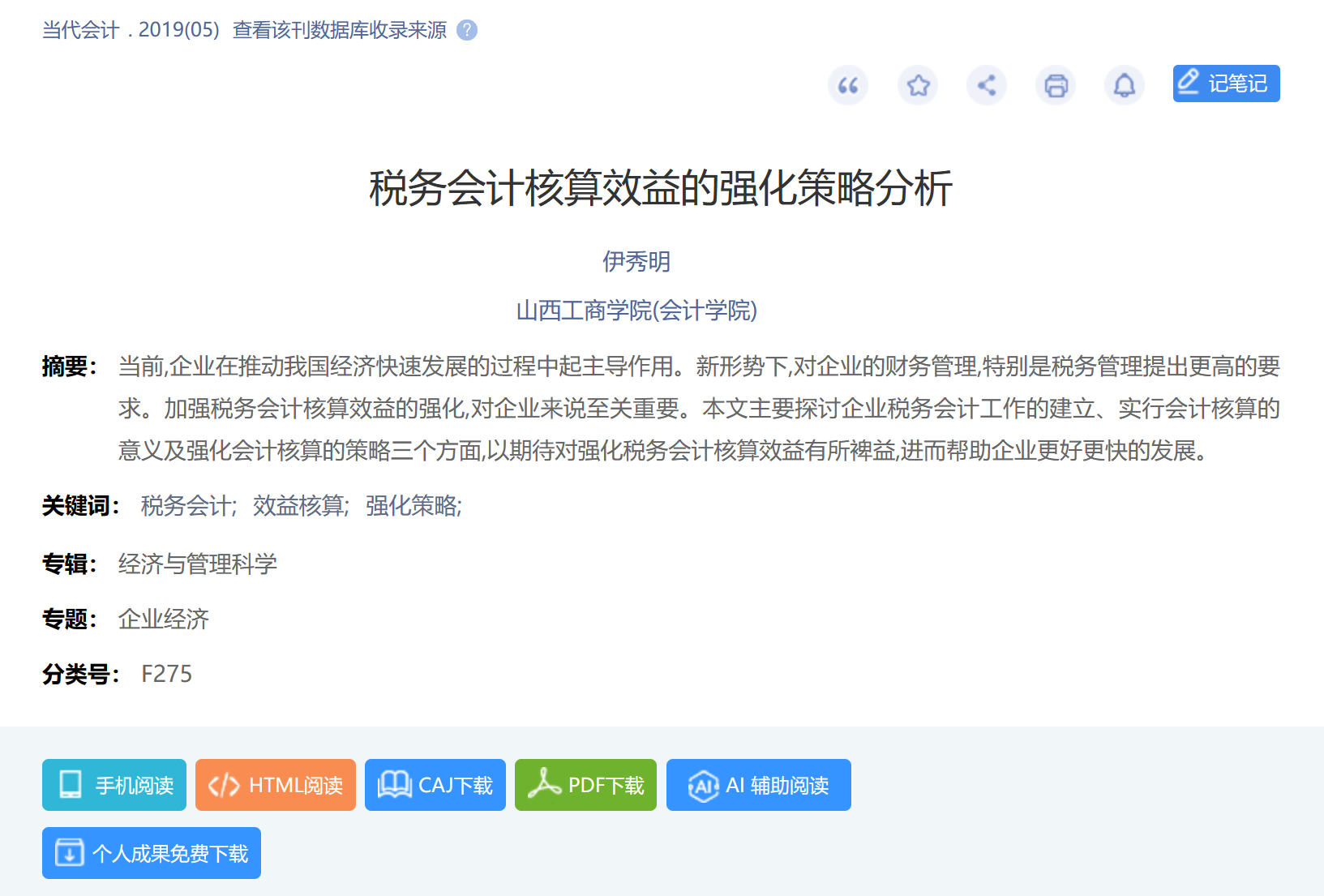Click the 专辑 label

coord(70,564)
